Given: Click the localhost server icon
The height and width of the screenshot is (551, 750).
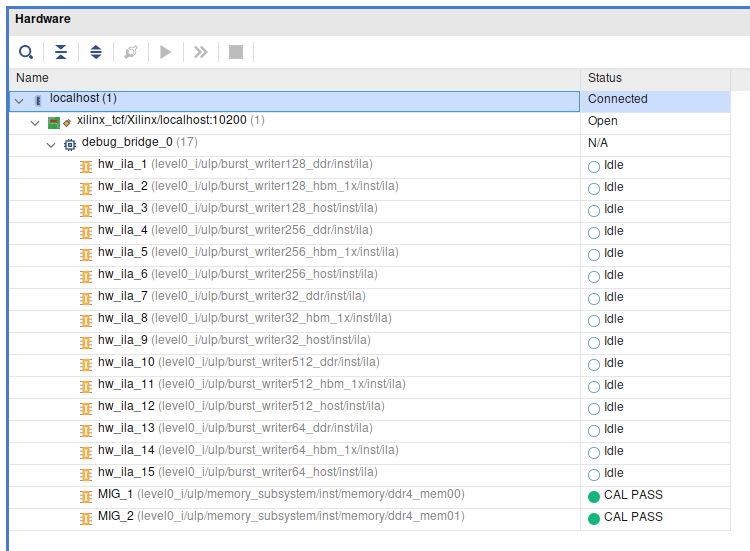Looking at the screenshot, I should (38, 100).
